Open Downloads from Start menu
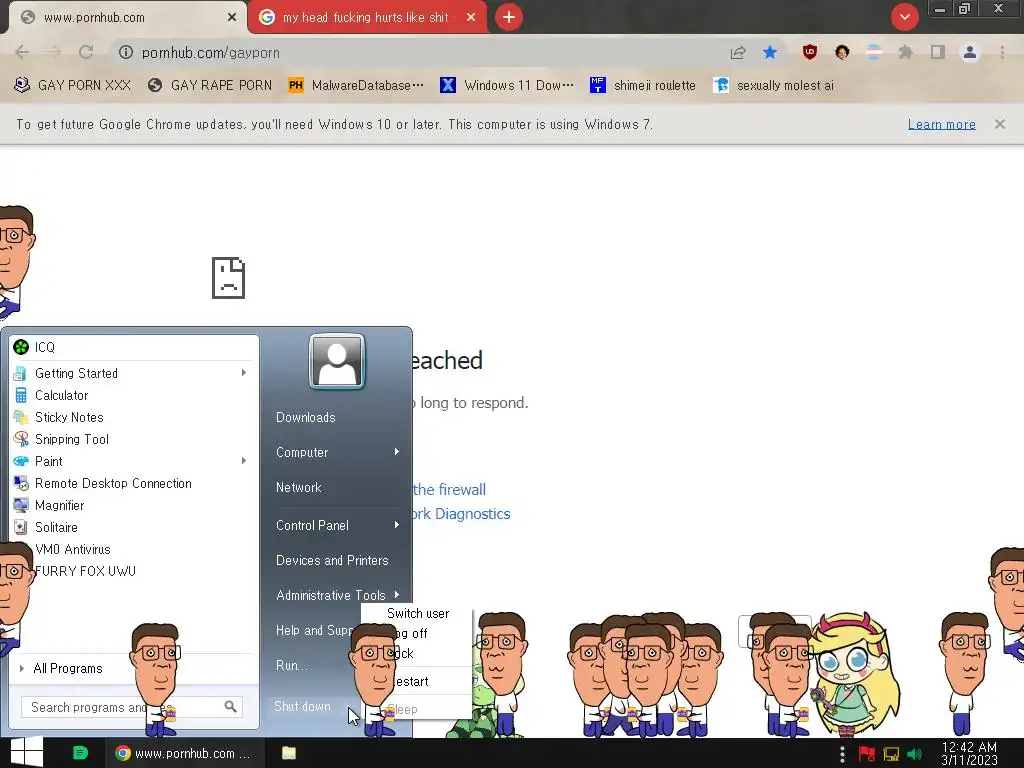The height and width of the screenshot is (768, 1024). tap(306, 417)
